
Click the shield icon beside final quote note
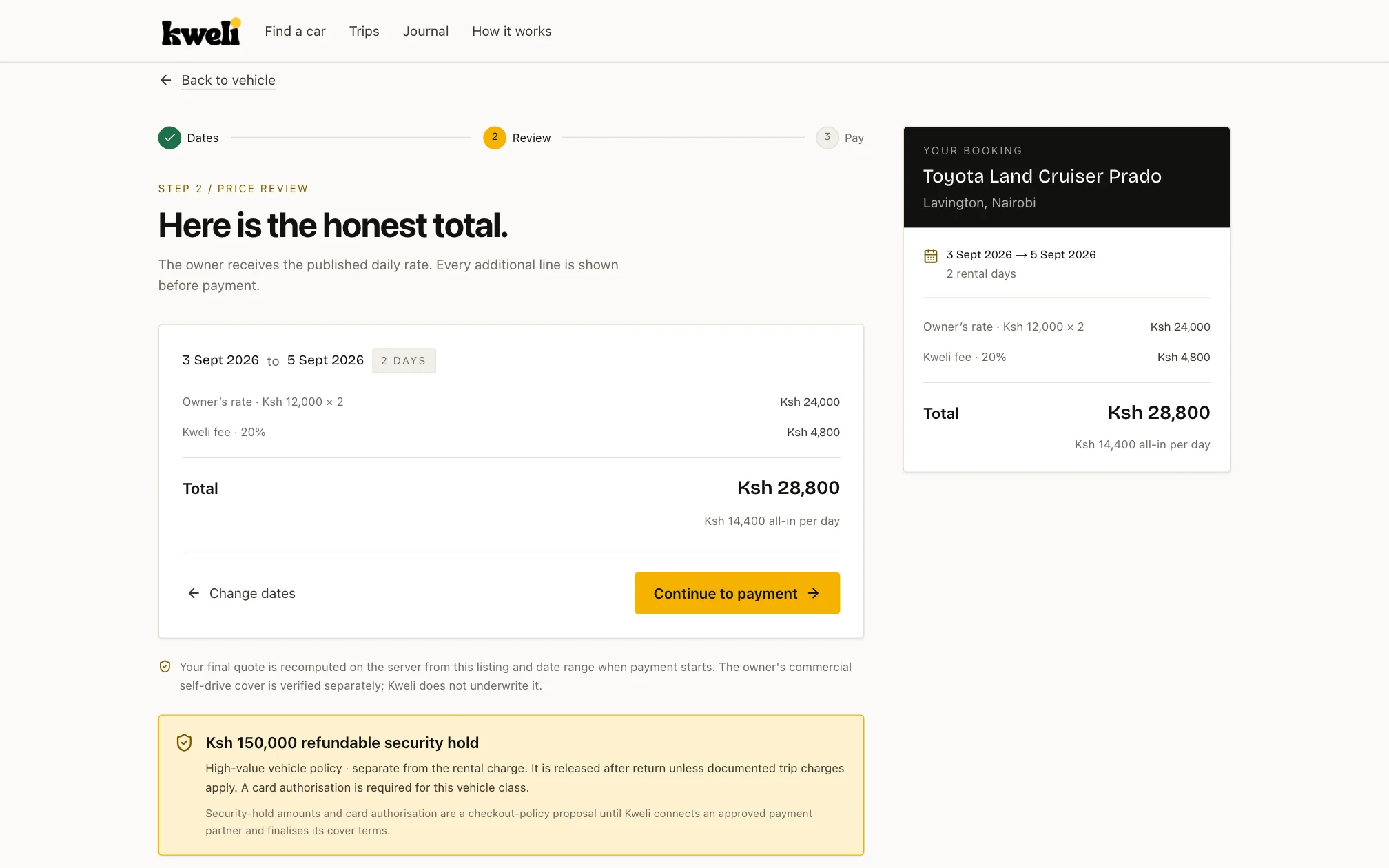[165, 666]
